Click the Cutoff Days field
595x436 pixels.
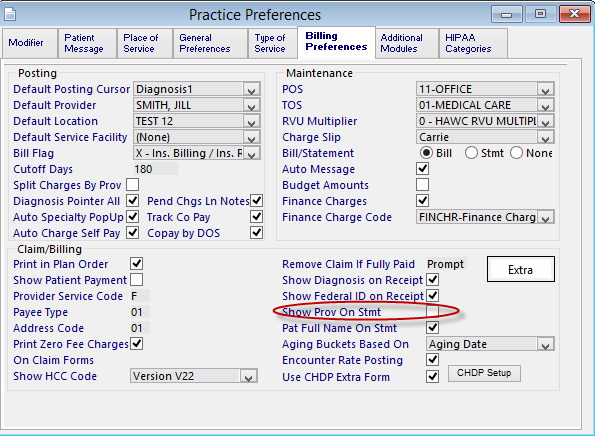pyautogui.click(x=155, y=169)
